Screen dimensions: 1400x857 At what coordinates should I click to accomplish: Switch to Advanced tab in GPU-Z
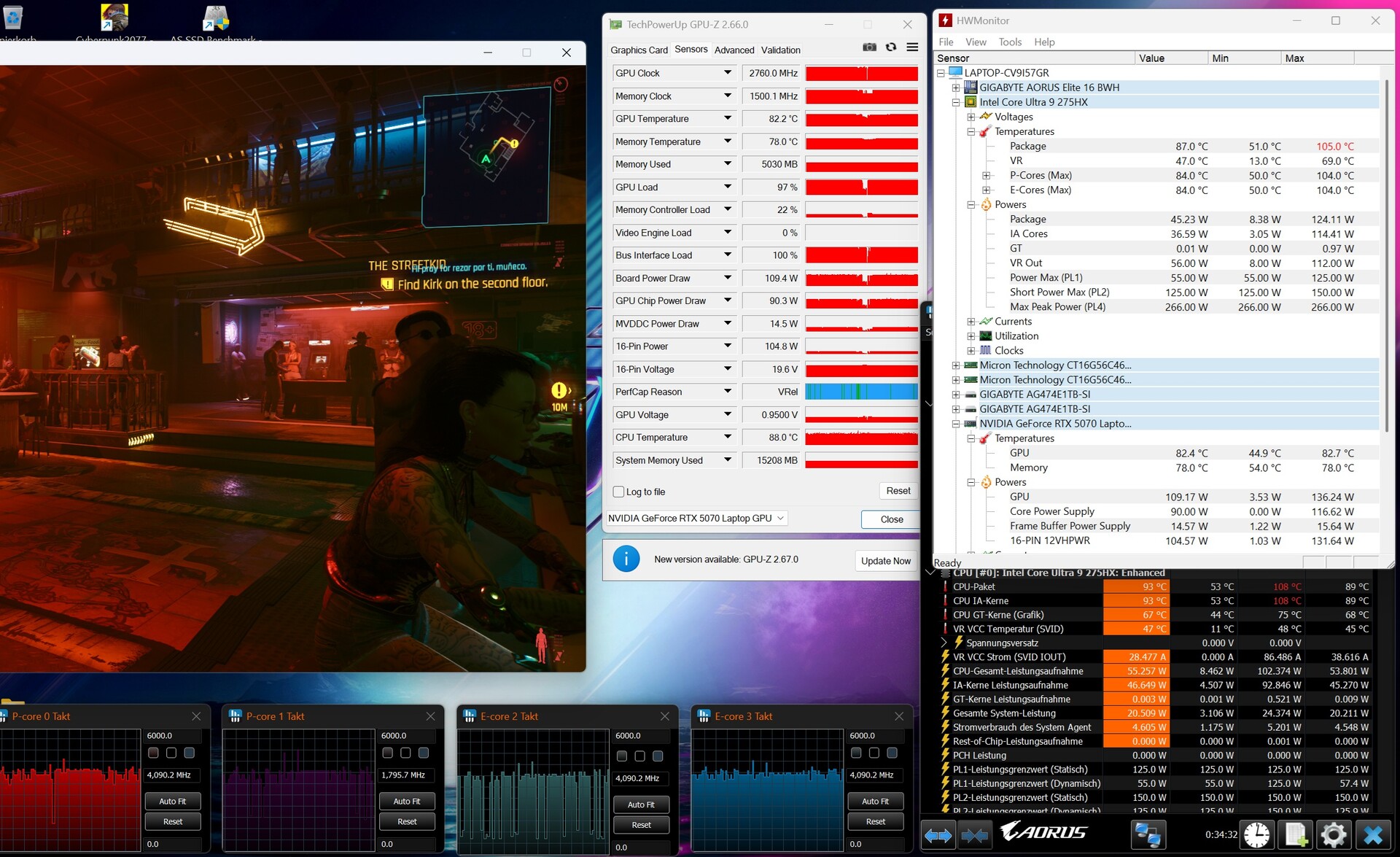point(734,50)
